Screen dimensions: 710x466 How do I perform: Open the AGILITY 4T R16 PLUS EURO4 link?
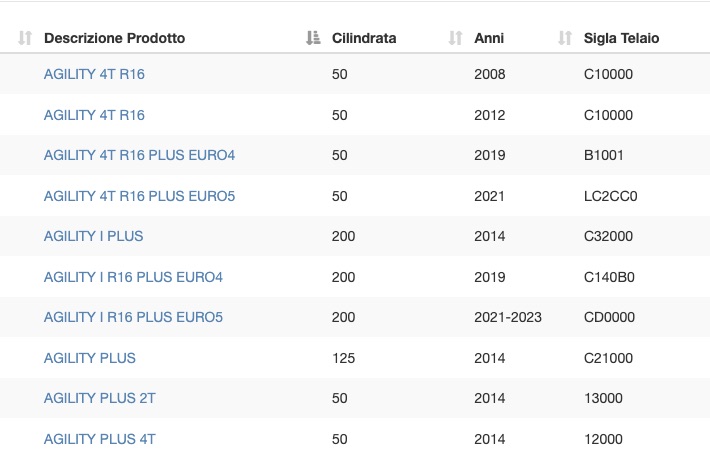click(139, 155)
